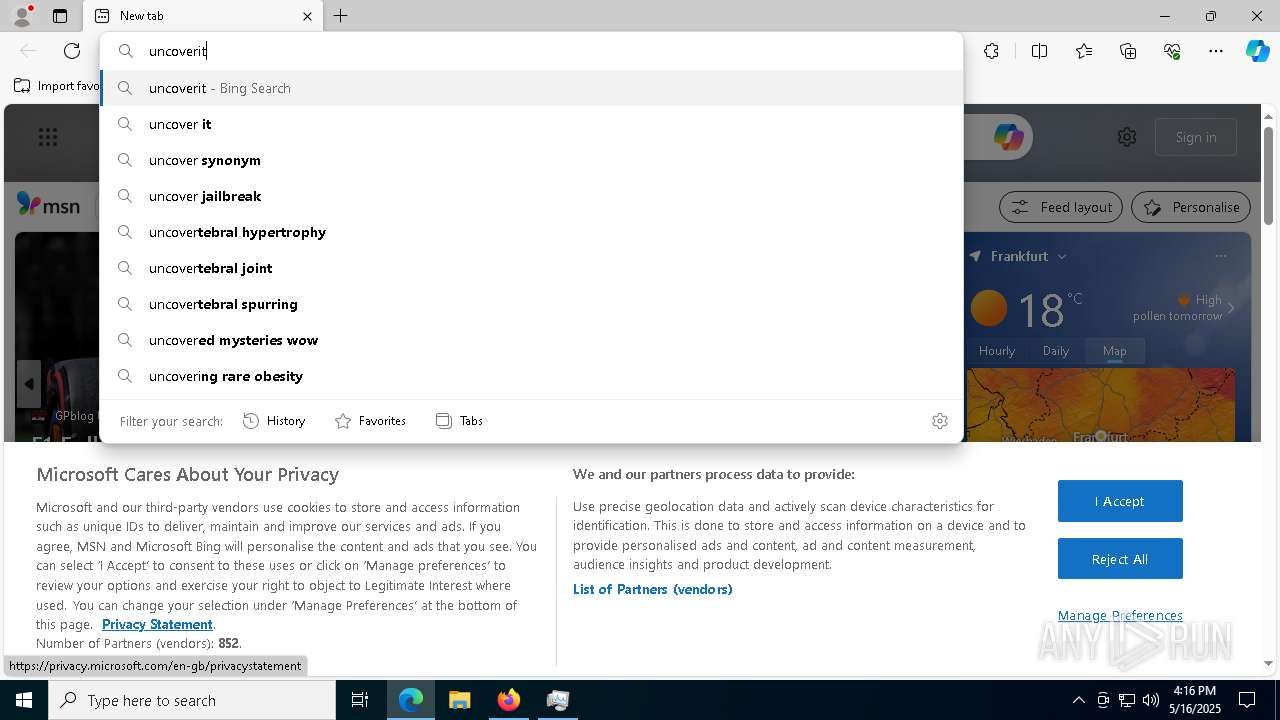Click the MSN logo
The image size is (1280, 720).
pos(48,205)
